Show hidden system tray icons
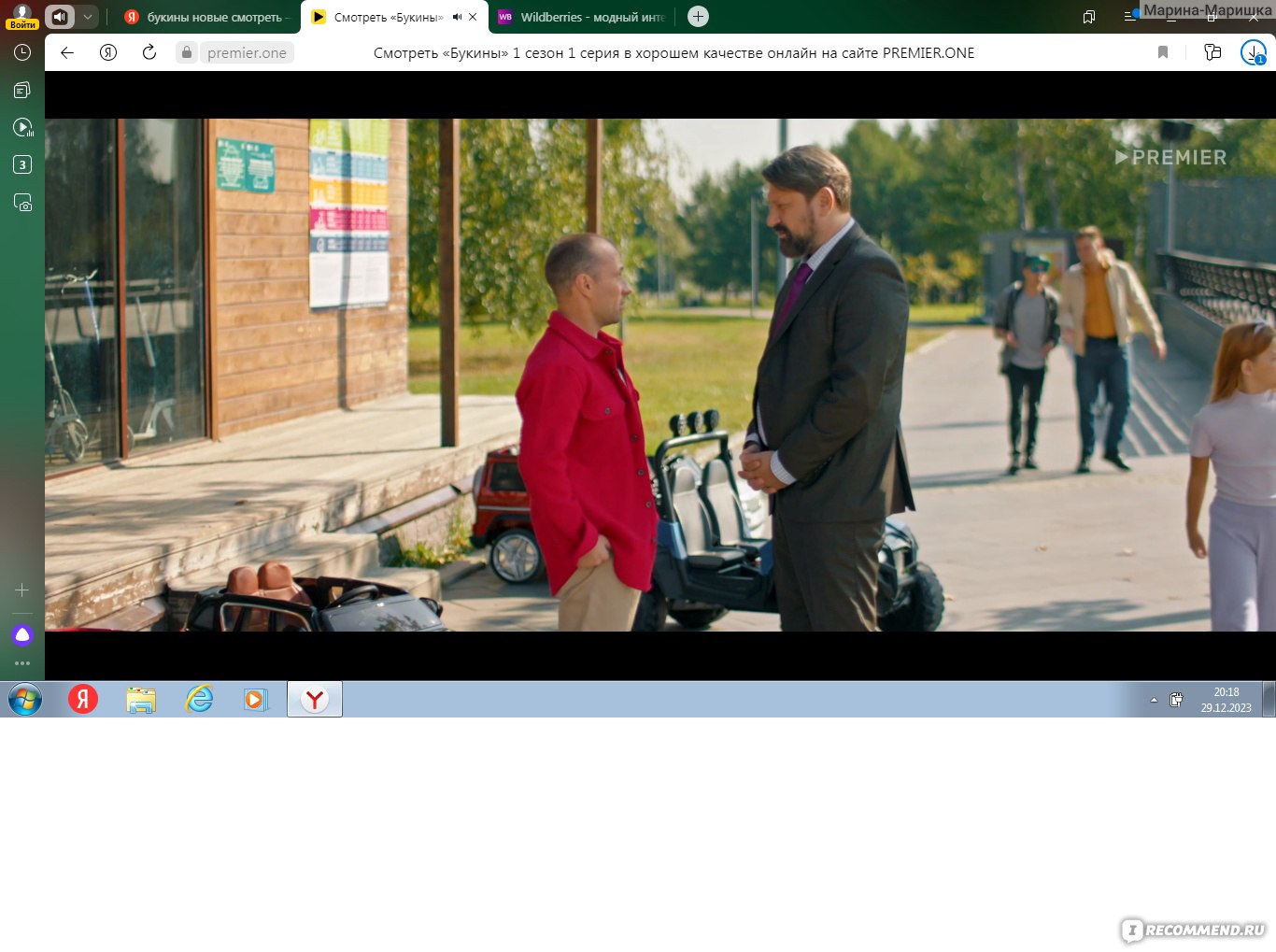Viewport: 1276px width, 952px height. (x=1154, y=700)
